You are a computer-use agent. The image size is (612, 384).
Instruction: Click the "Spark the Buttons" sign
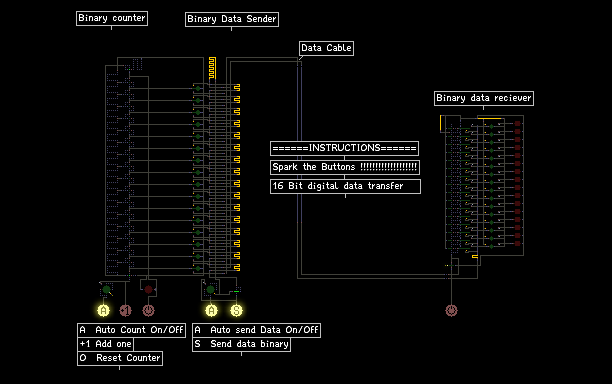pyautogui.click(x=345, y=167)
